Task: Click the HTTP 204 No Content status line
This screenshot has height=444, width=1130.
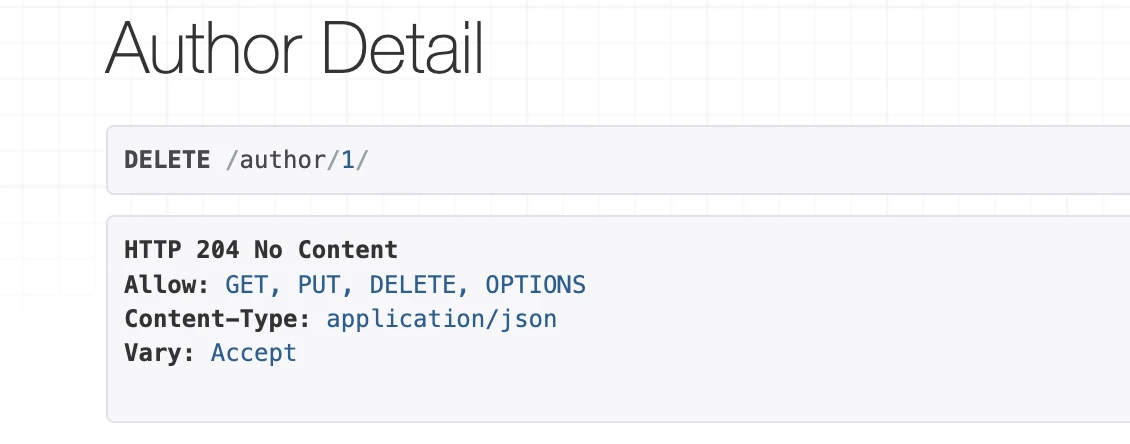Action: (261, 249)
